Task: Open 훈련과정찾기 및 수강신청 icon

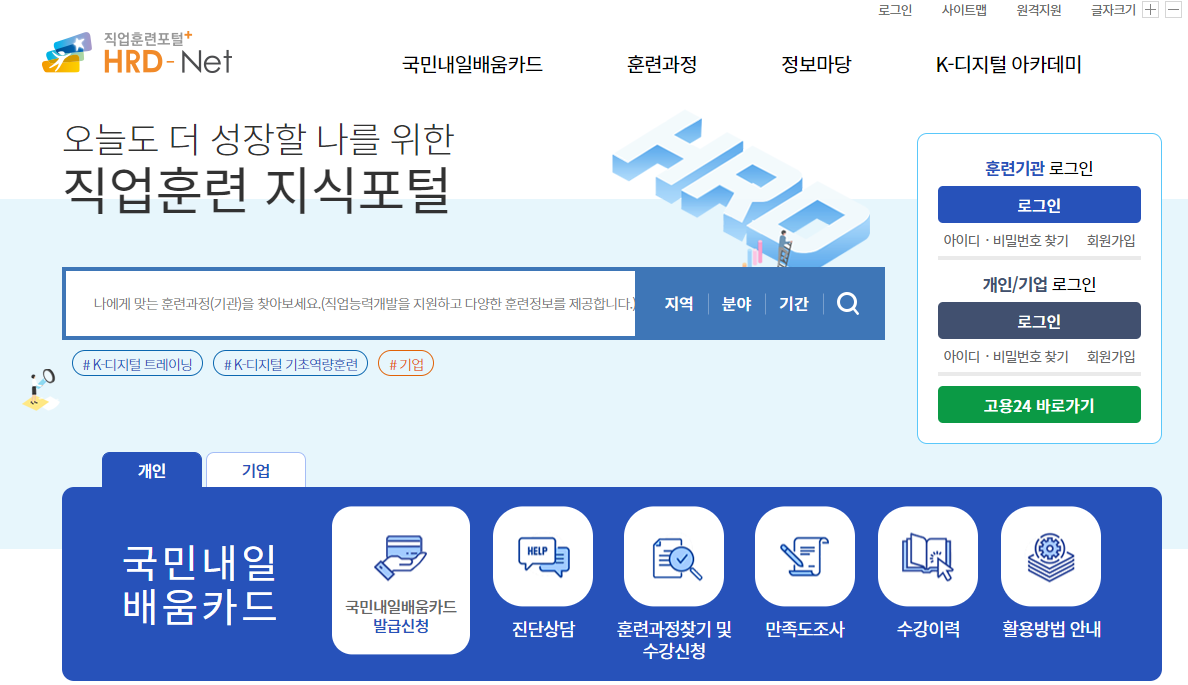Action: pos(674,556)
